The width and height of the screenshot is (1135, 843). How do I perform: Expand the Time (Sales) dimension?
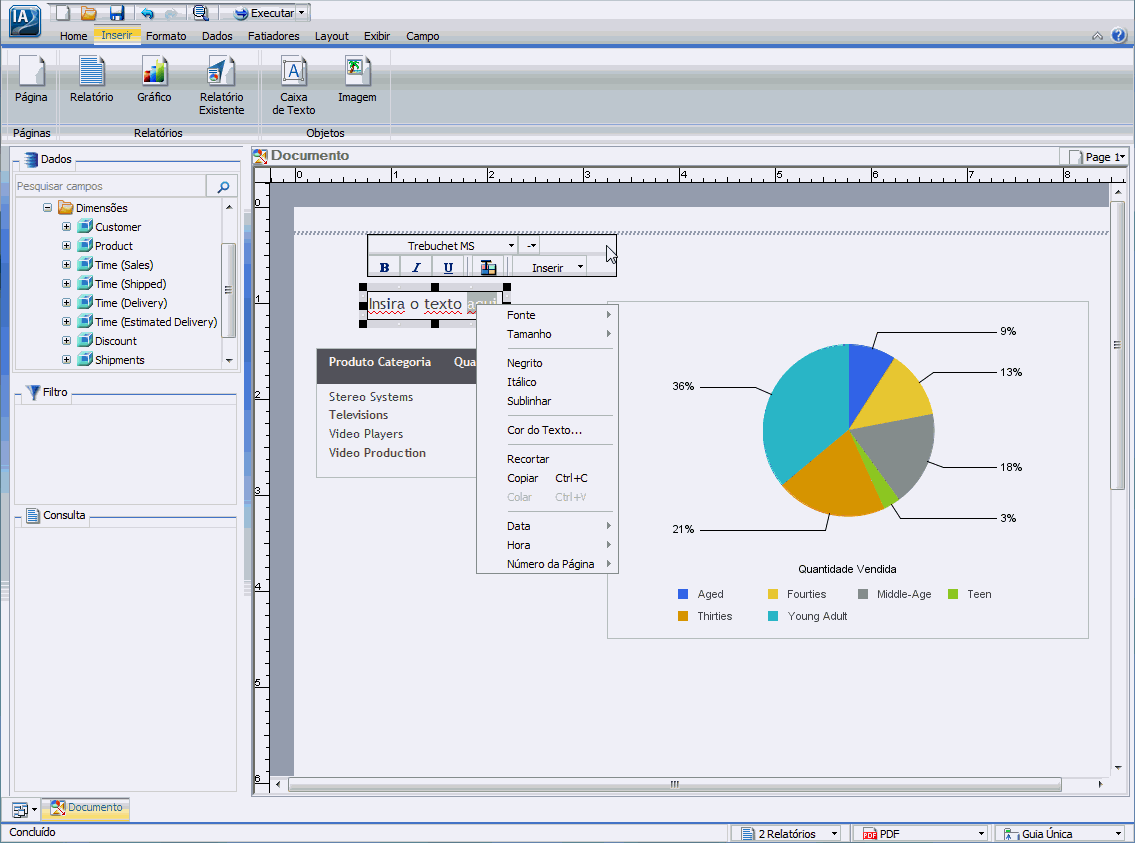pos(67,264)
